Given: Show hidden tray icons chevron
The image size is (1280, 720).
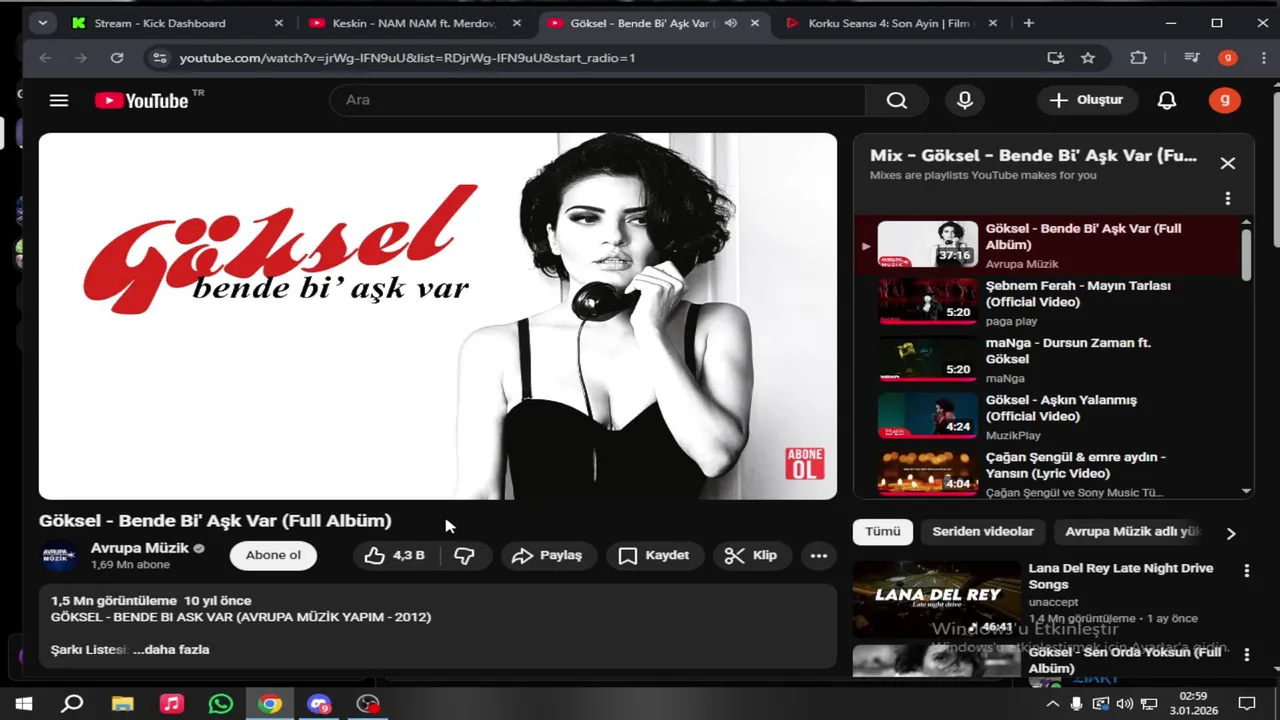Looking at the screenshot, I should point(1052,704).
